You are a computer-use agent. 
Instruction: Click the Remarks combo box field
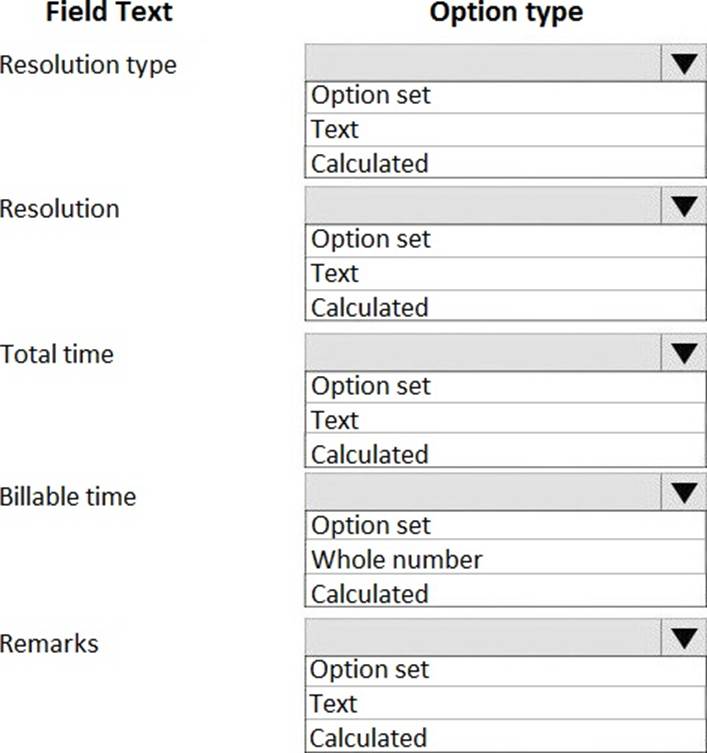[x=483, y=638]
